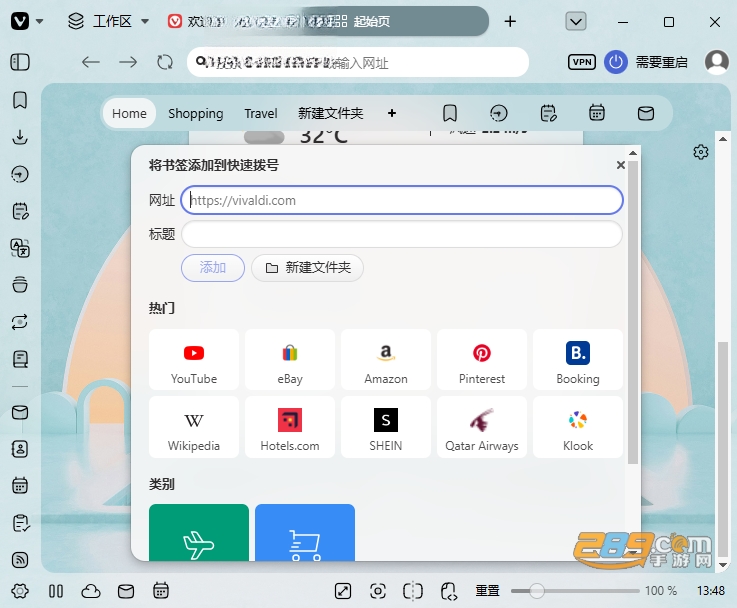Expand the tab list dropdown button

pos(576,21)
